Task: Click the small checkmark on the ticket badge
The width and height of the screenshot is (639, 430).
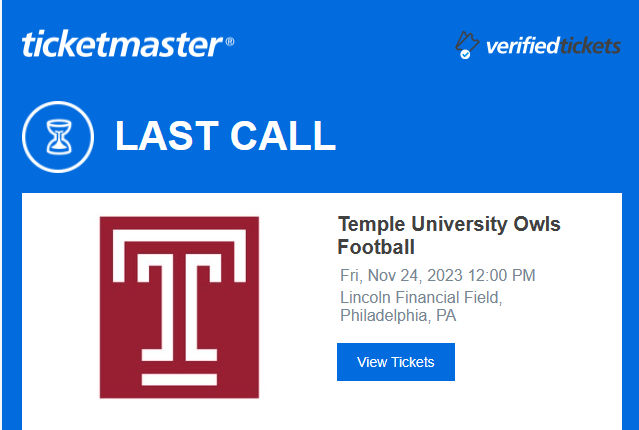Action: tap(465, 55)
